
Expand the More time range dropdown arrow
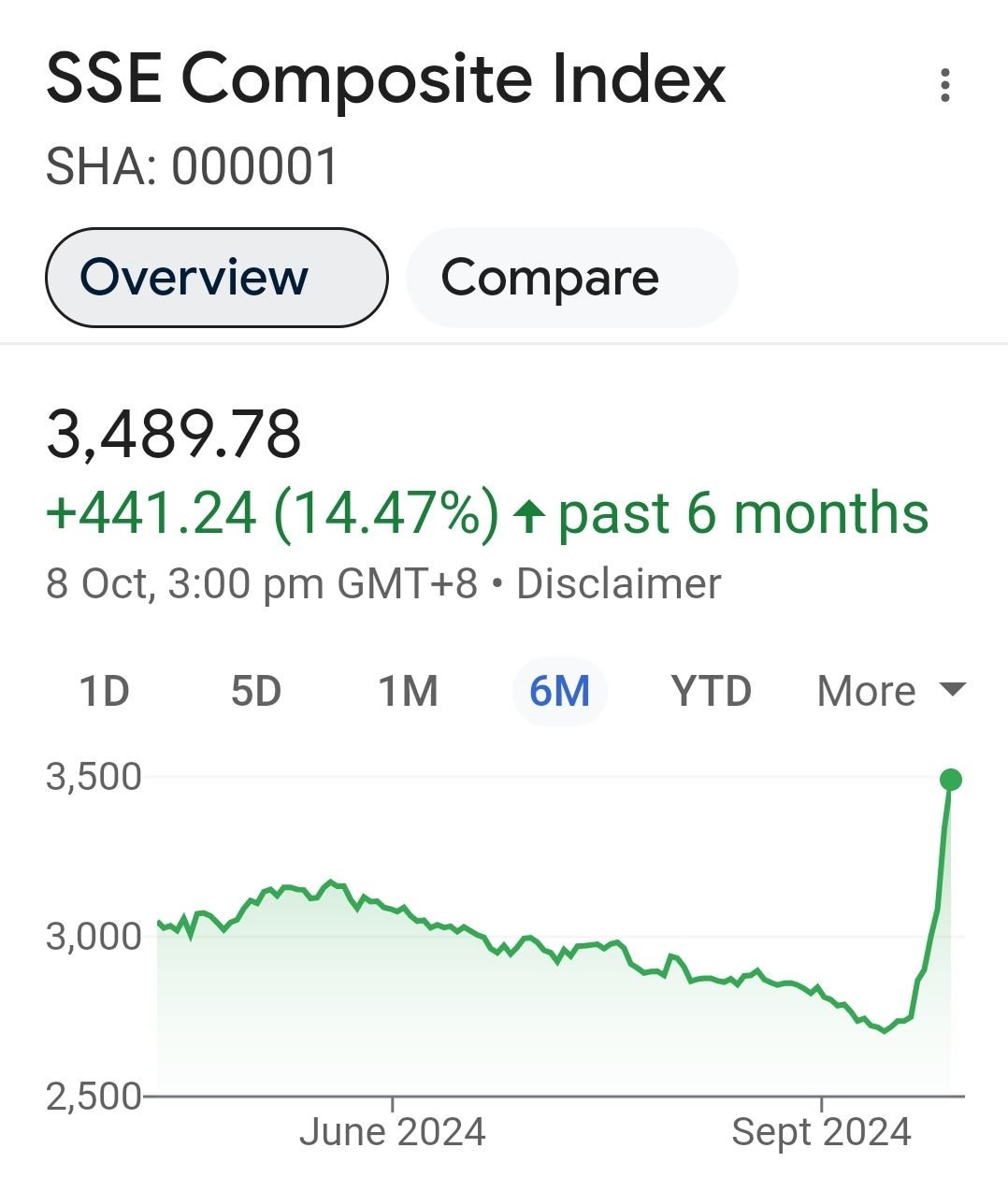point(952,690)
